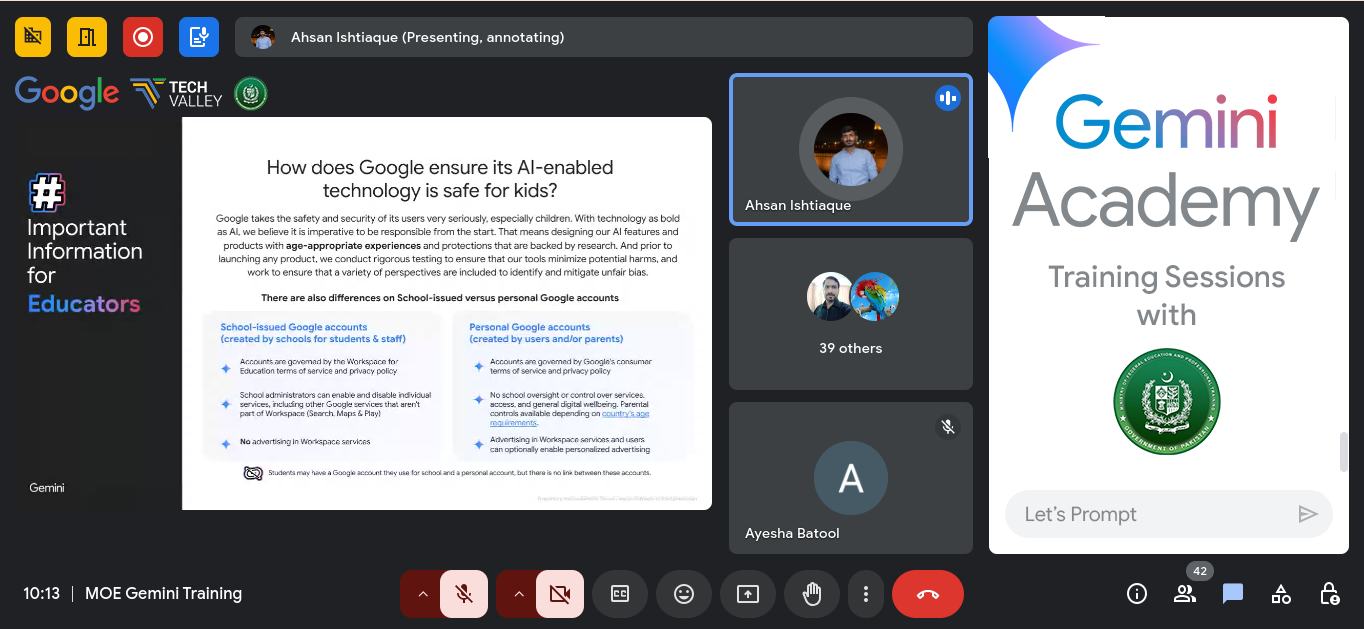Open host controls lock icon

1329,594
